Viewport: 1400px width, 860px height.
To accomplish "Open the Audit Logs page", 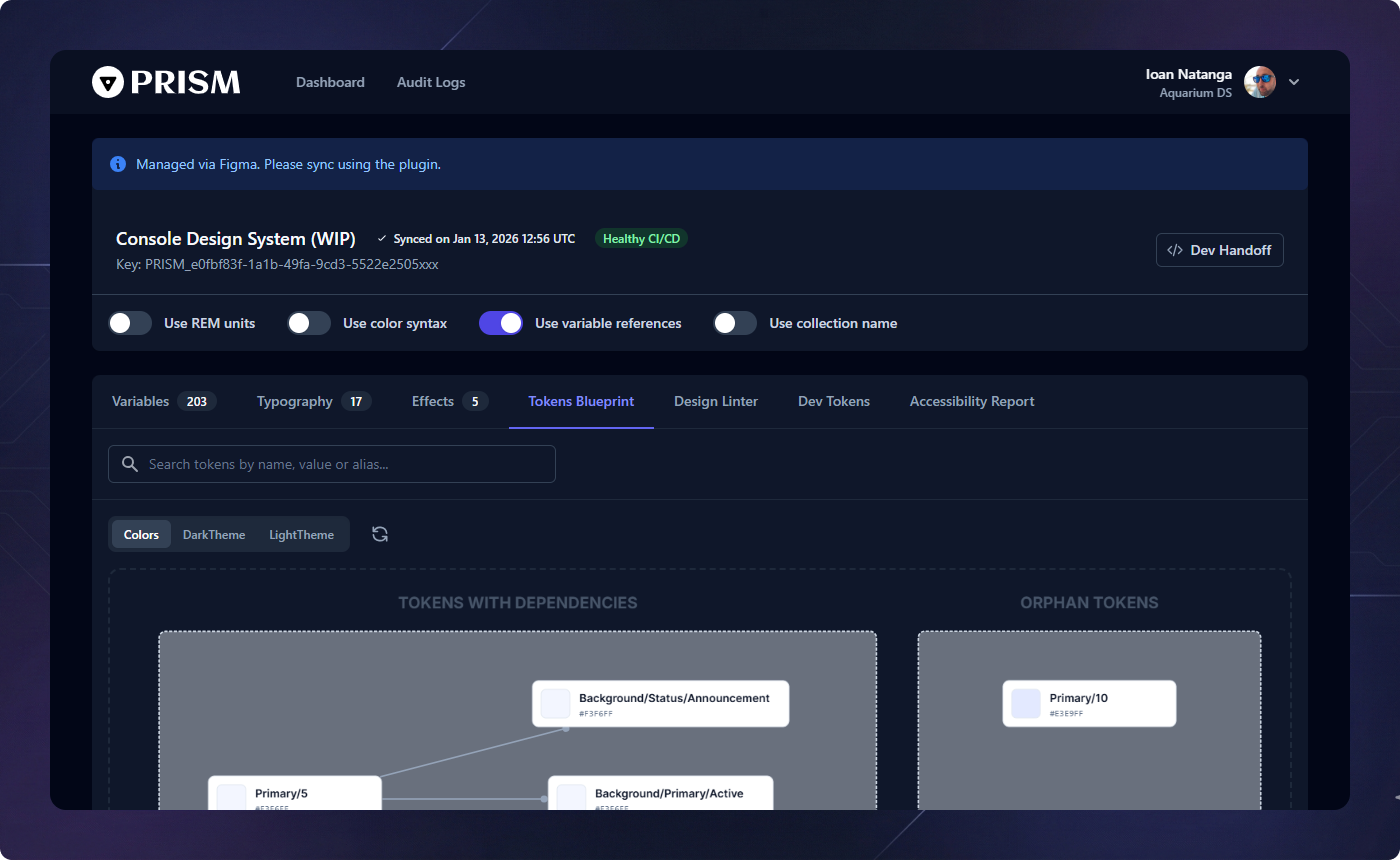I will click(x=431, y=82).
